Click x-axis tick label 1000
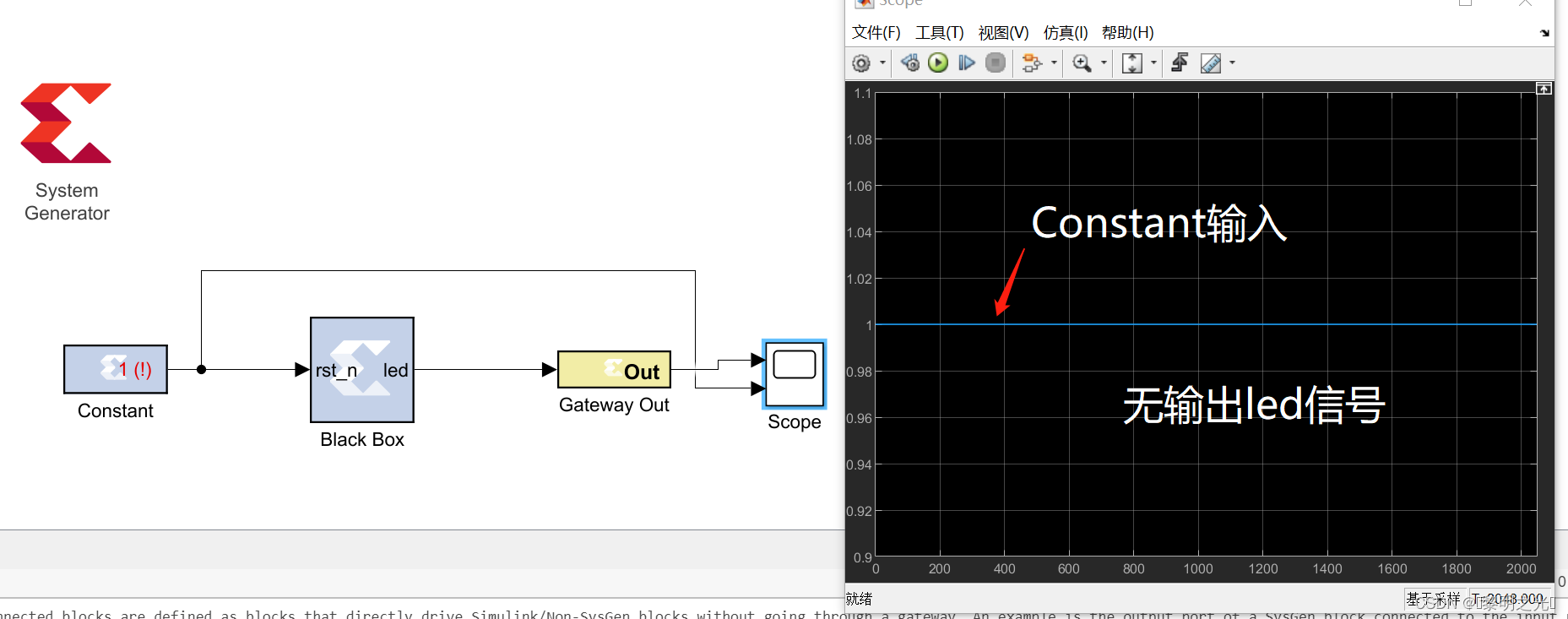1568x619 pixels. [x=1198, y=569]
